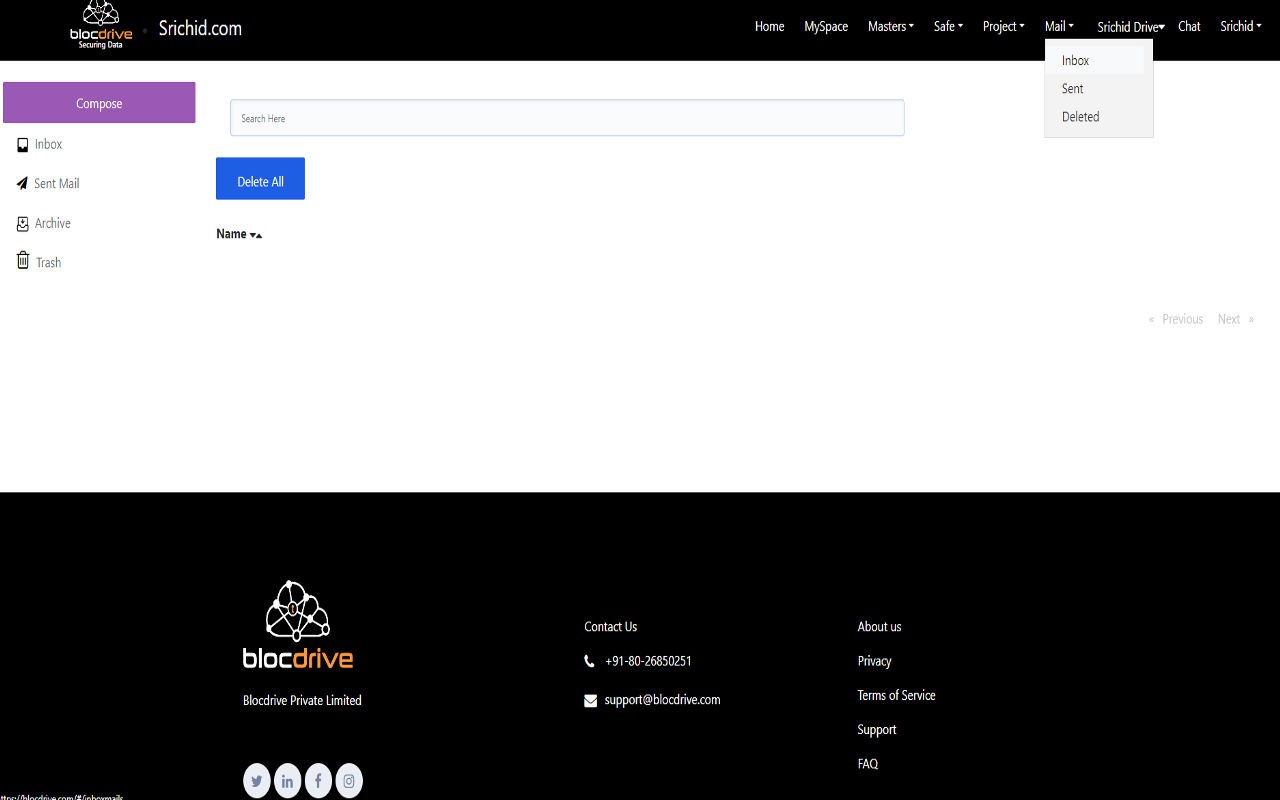Expand the Masters dropdown menu
This screenshot has height=800, width=1280.
coord(891,27)
